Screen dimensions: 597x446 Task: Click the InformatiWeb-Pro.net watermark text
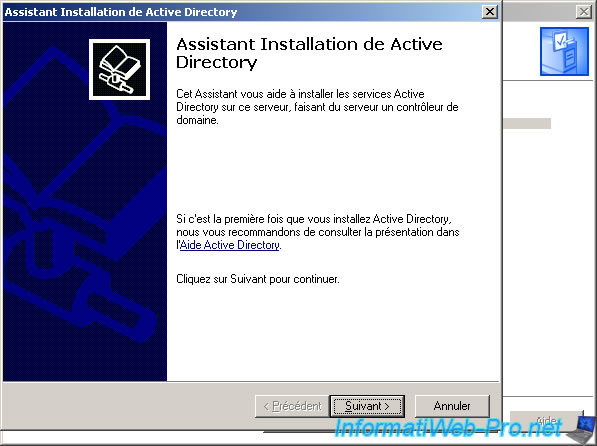448,428
